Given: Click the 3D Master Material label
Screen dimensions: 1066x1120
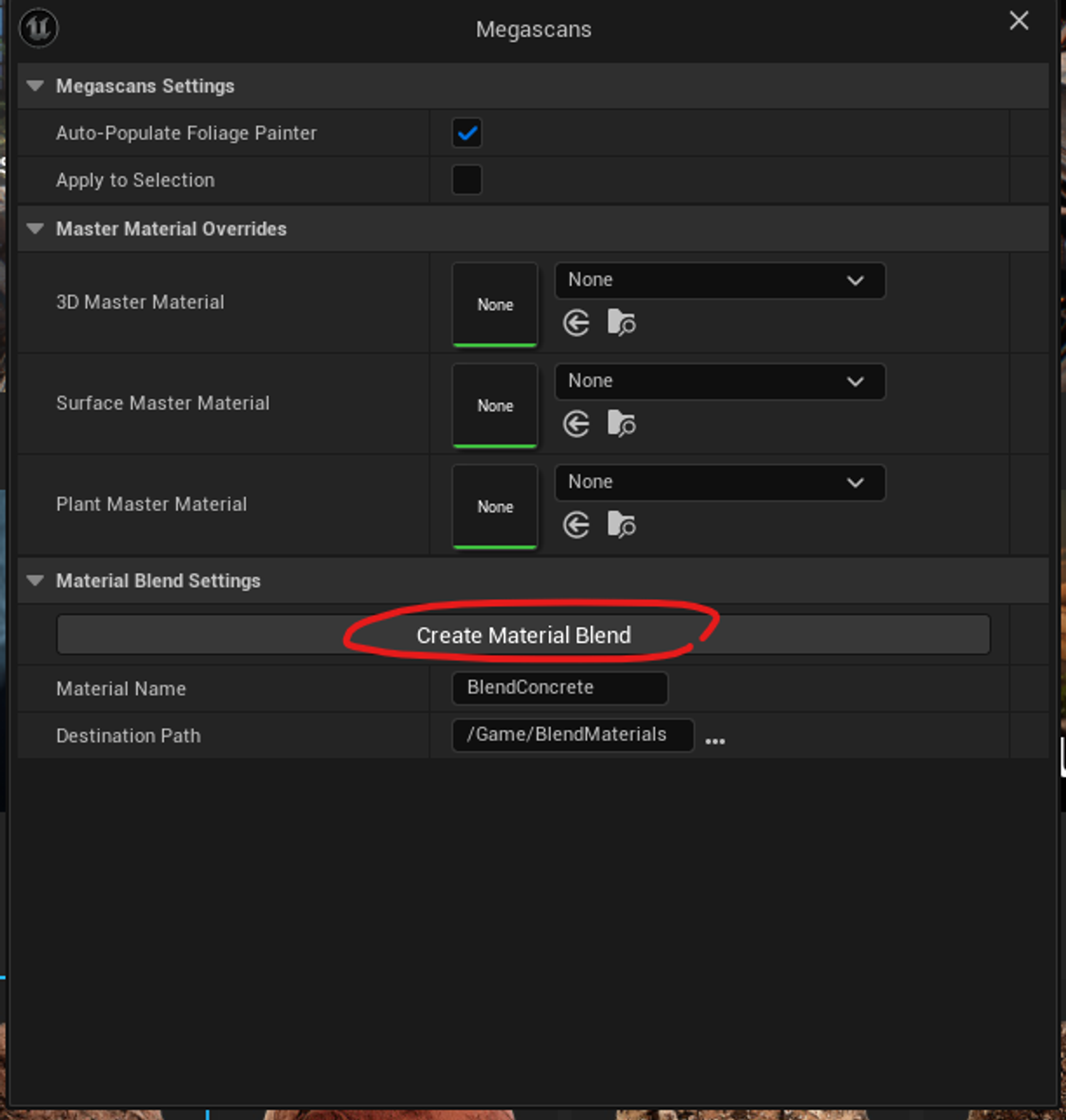Looking at the screenshot, I should click(x=140, y=302).
